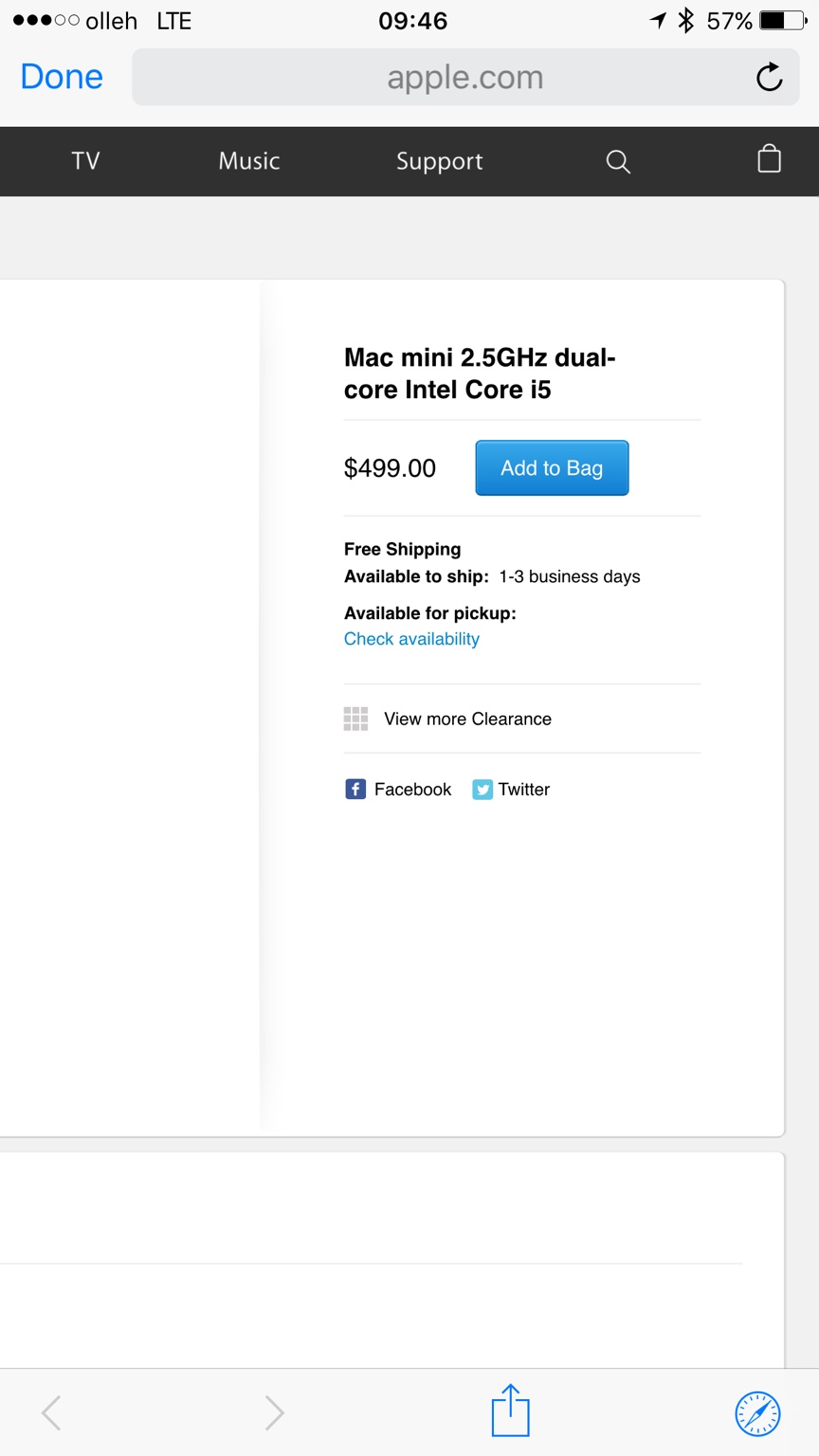This screenshot has height=1456, width=819.
Task: Reload the page with the refresh icon
Action: (x=769, y=77)
